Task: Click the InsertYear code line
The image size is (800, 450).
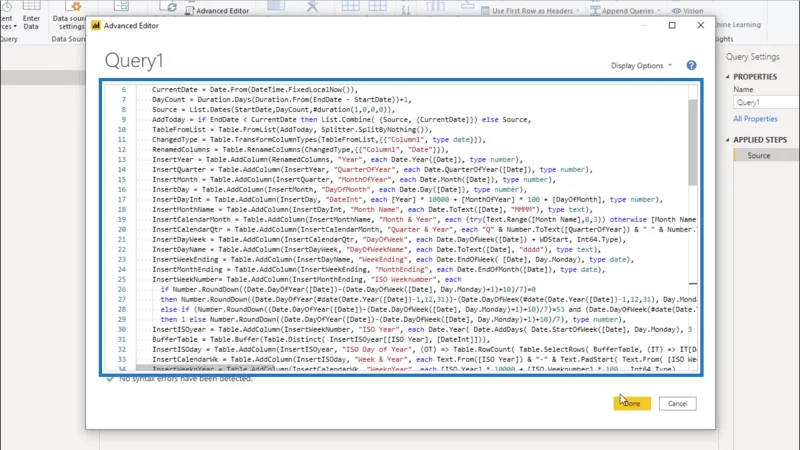Action: coord(337,160)
